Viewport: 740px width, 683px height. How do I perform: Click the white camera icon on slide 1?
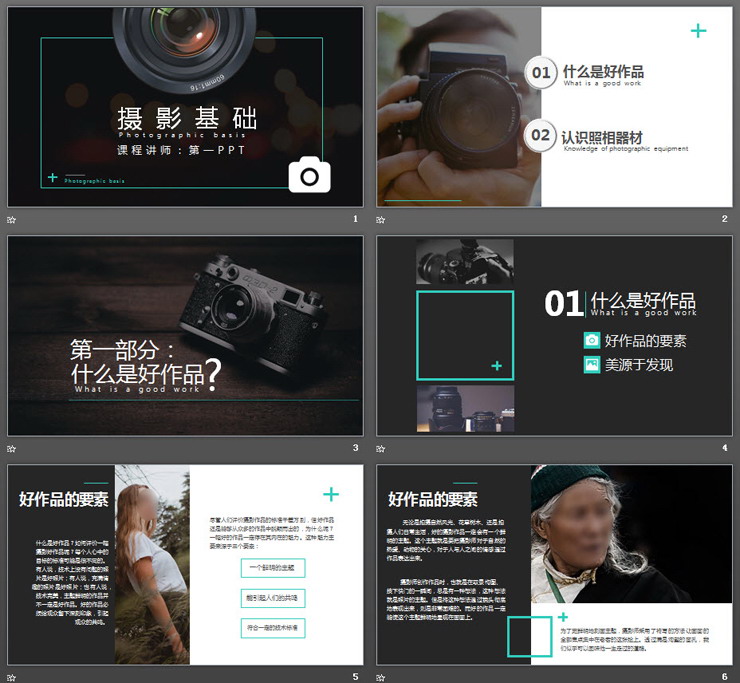(x=310, y=175)
